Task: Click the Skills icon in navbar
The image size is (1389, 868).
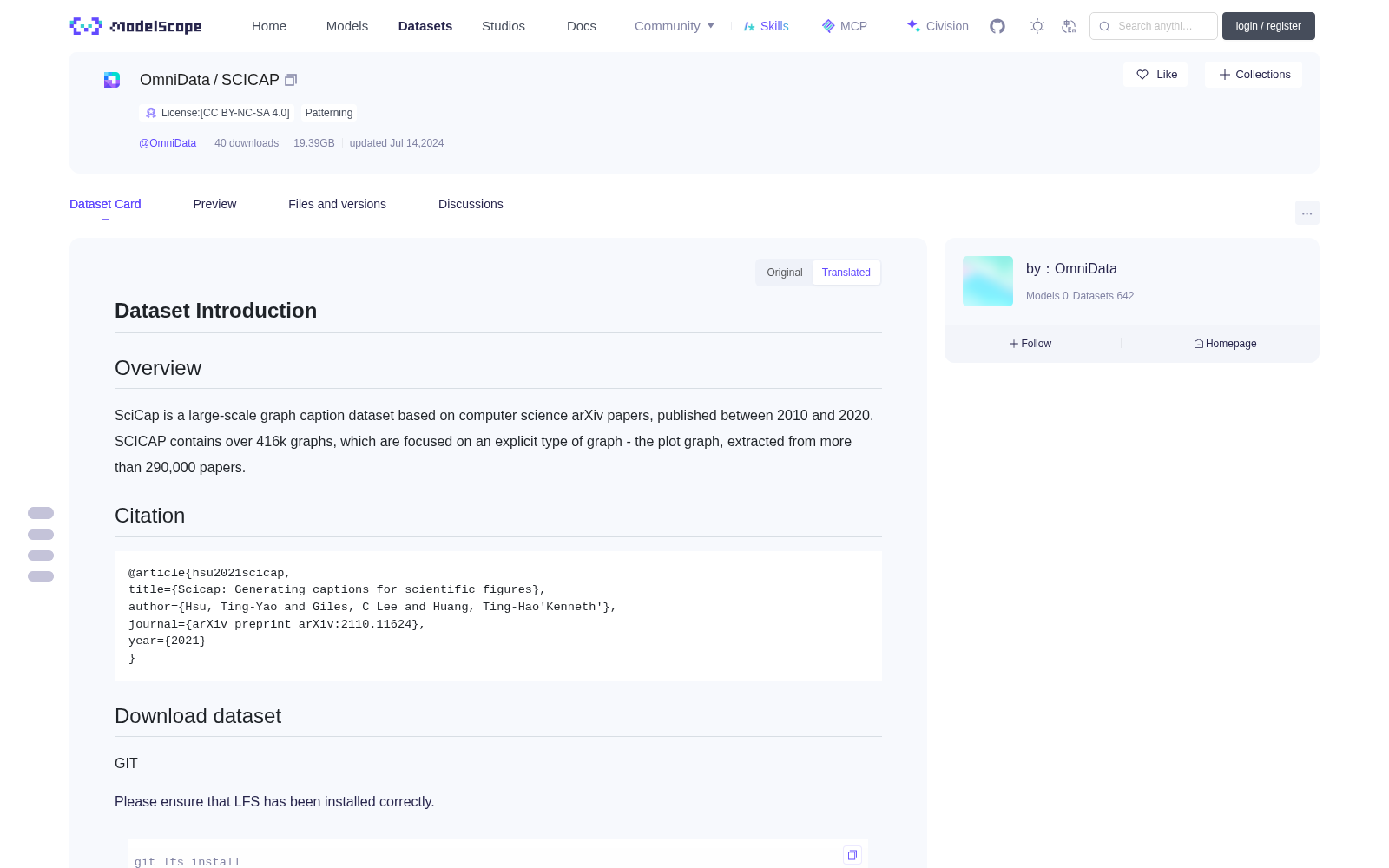Action: [749, 26]
